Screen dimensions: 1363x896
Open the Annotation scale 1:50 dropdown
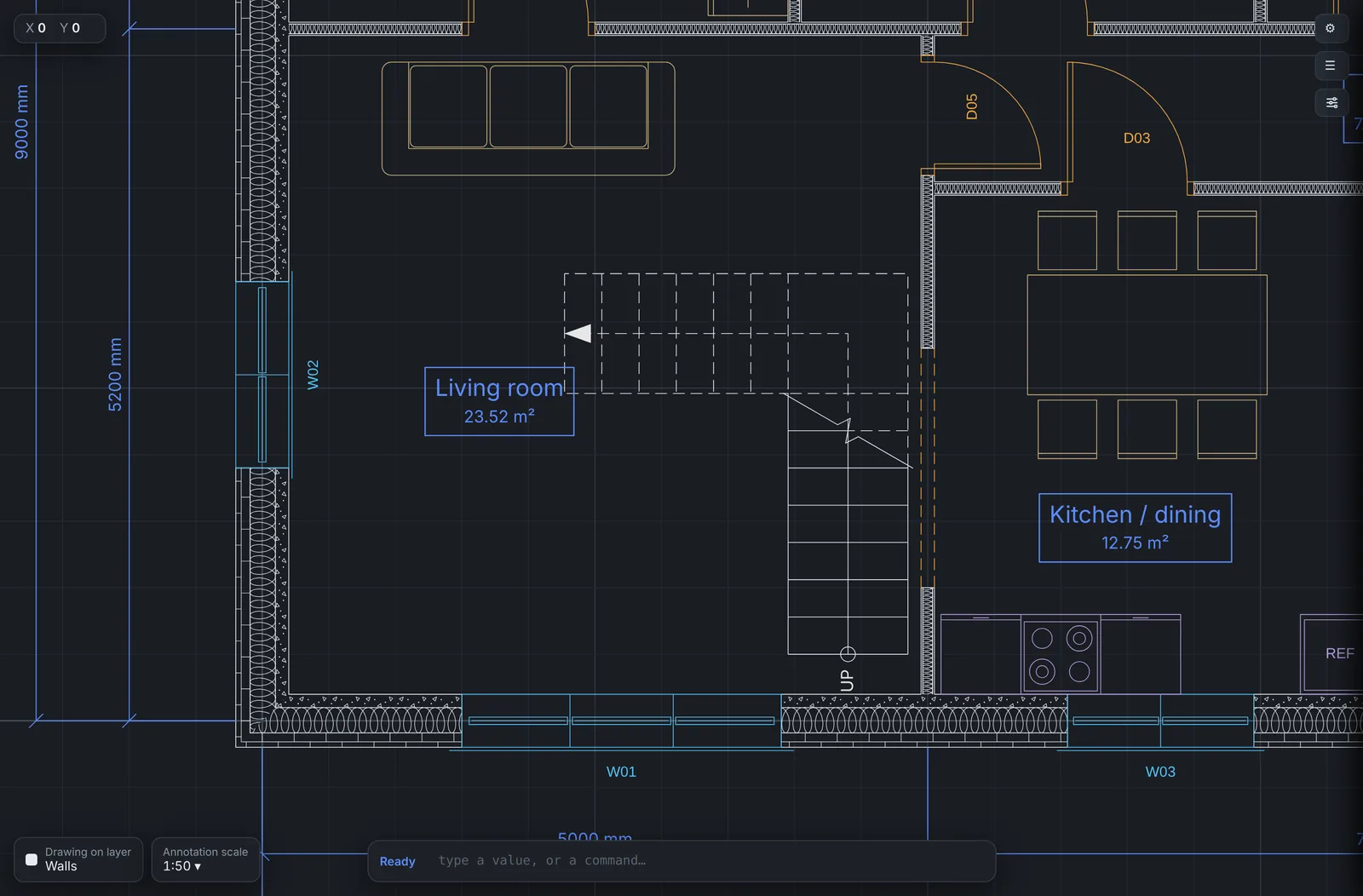pyautogui.click(x=205, y=859)
